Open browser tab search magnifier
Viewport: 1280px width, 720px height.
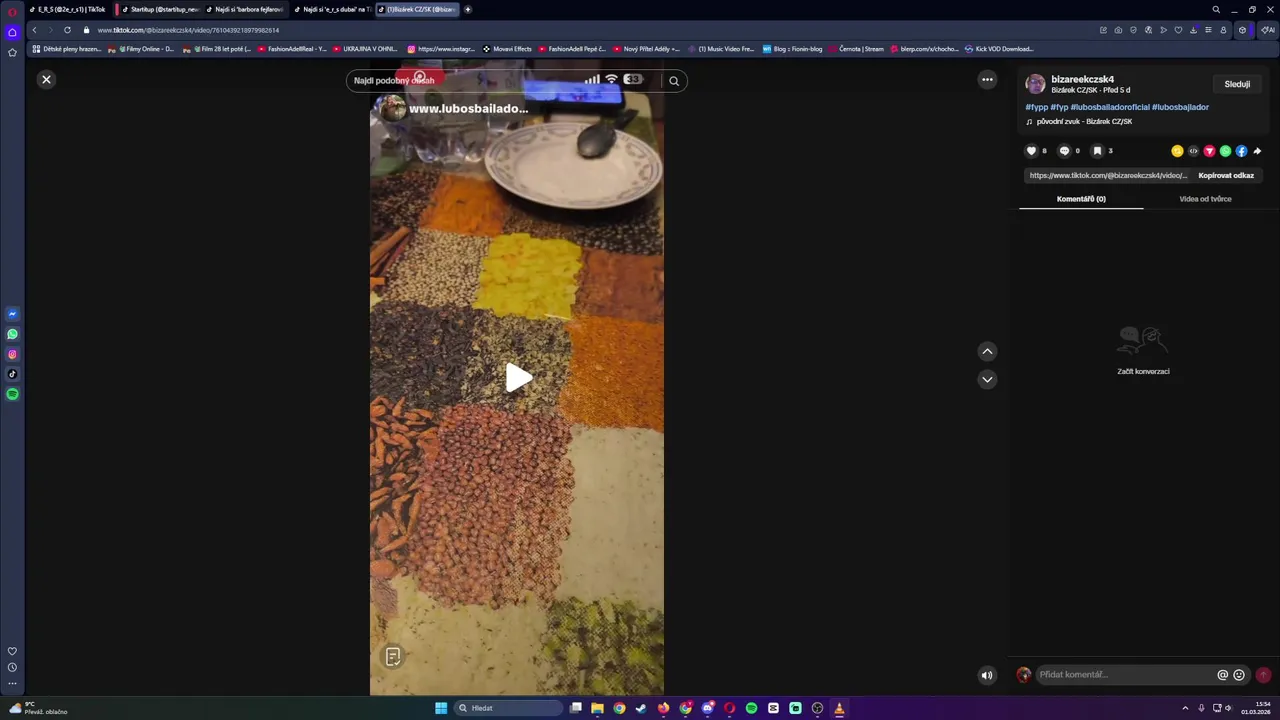click(x=1216, y=9)
